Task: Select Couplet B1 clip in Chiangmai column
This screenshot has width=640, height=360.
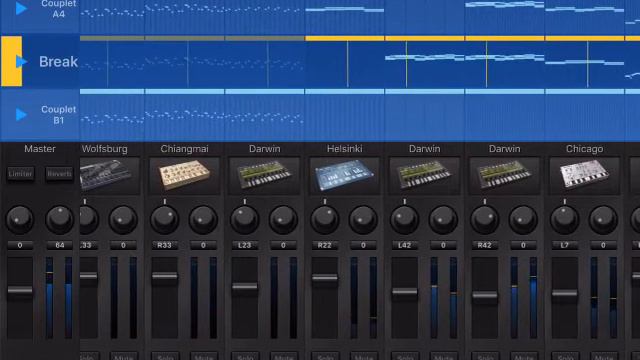Action: pyautogui.click(x=184, y=115)
